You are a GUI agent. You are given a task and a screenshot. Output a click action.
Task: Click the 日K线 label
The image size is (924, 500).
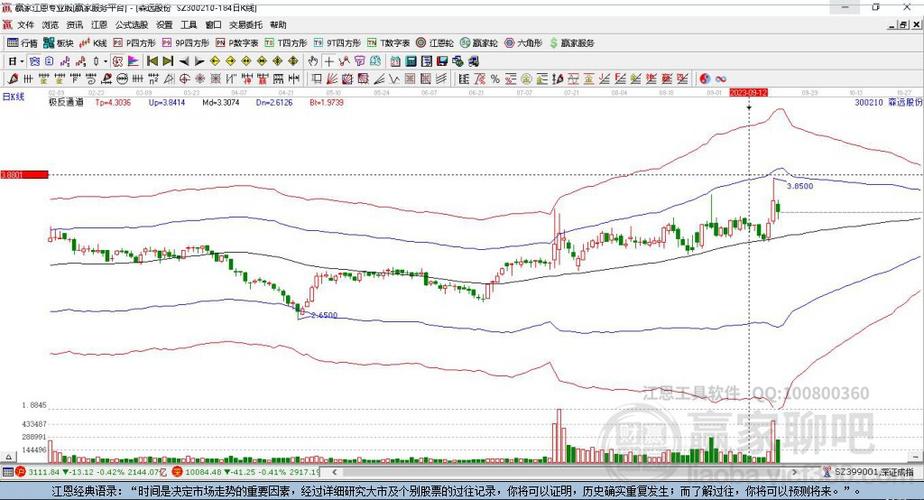[x=13, y=97]
